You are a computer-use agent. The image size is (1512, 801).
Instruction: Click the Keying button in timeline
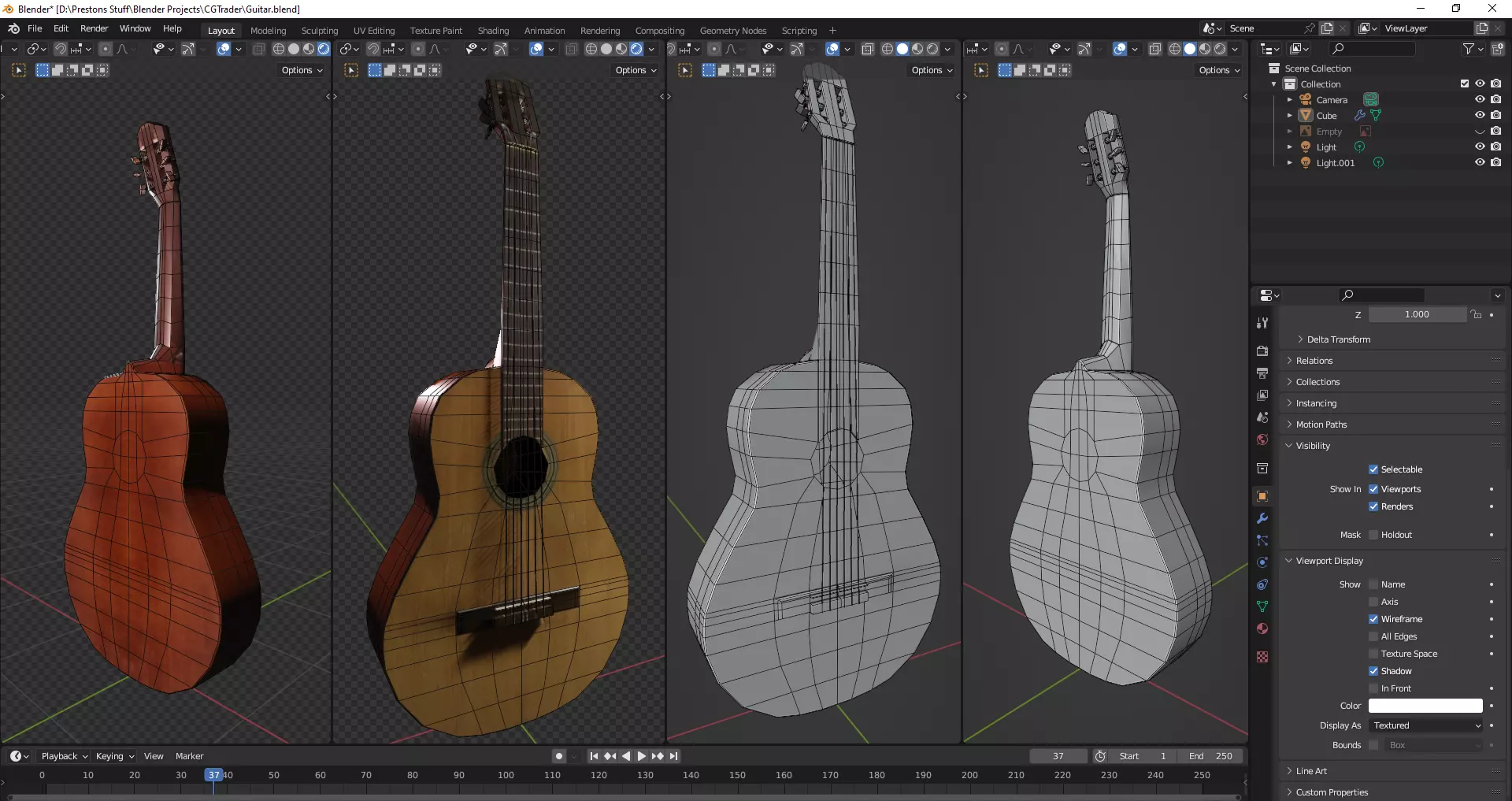114,756
